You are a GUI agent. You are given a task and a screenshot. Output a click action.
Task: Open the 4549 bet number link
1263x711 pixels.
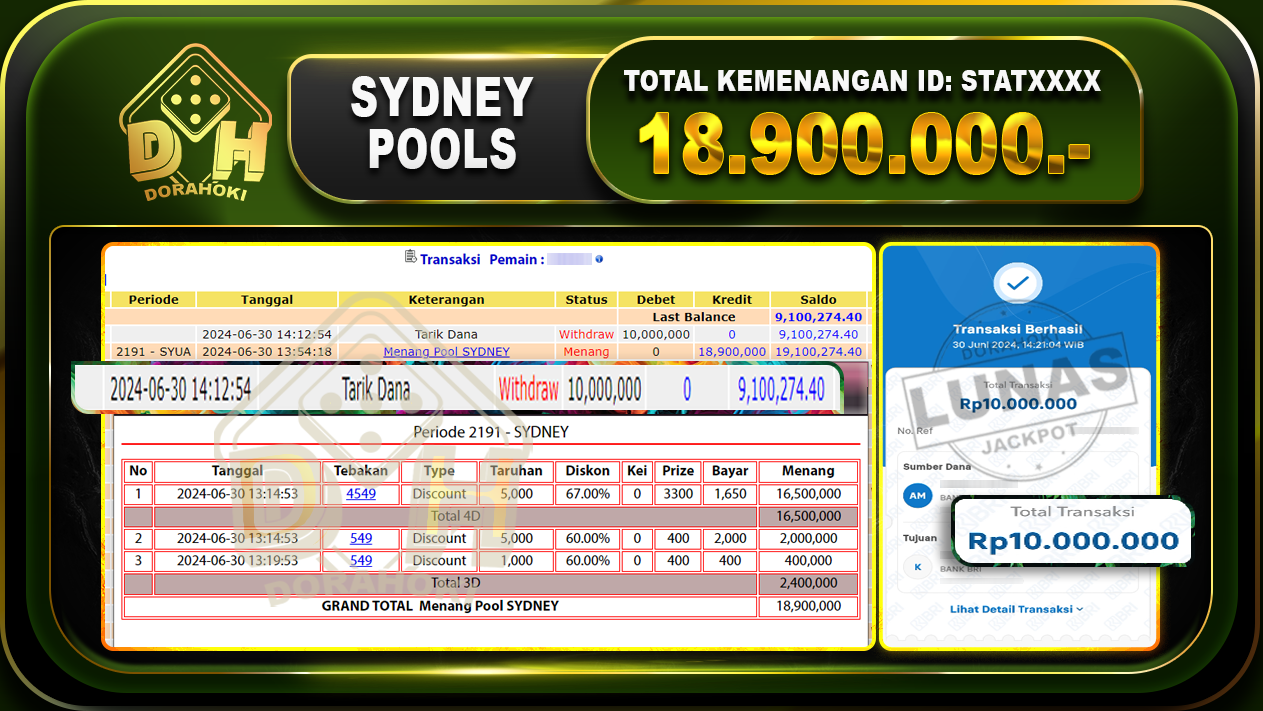(360, 493)
